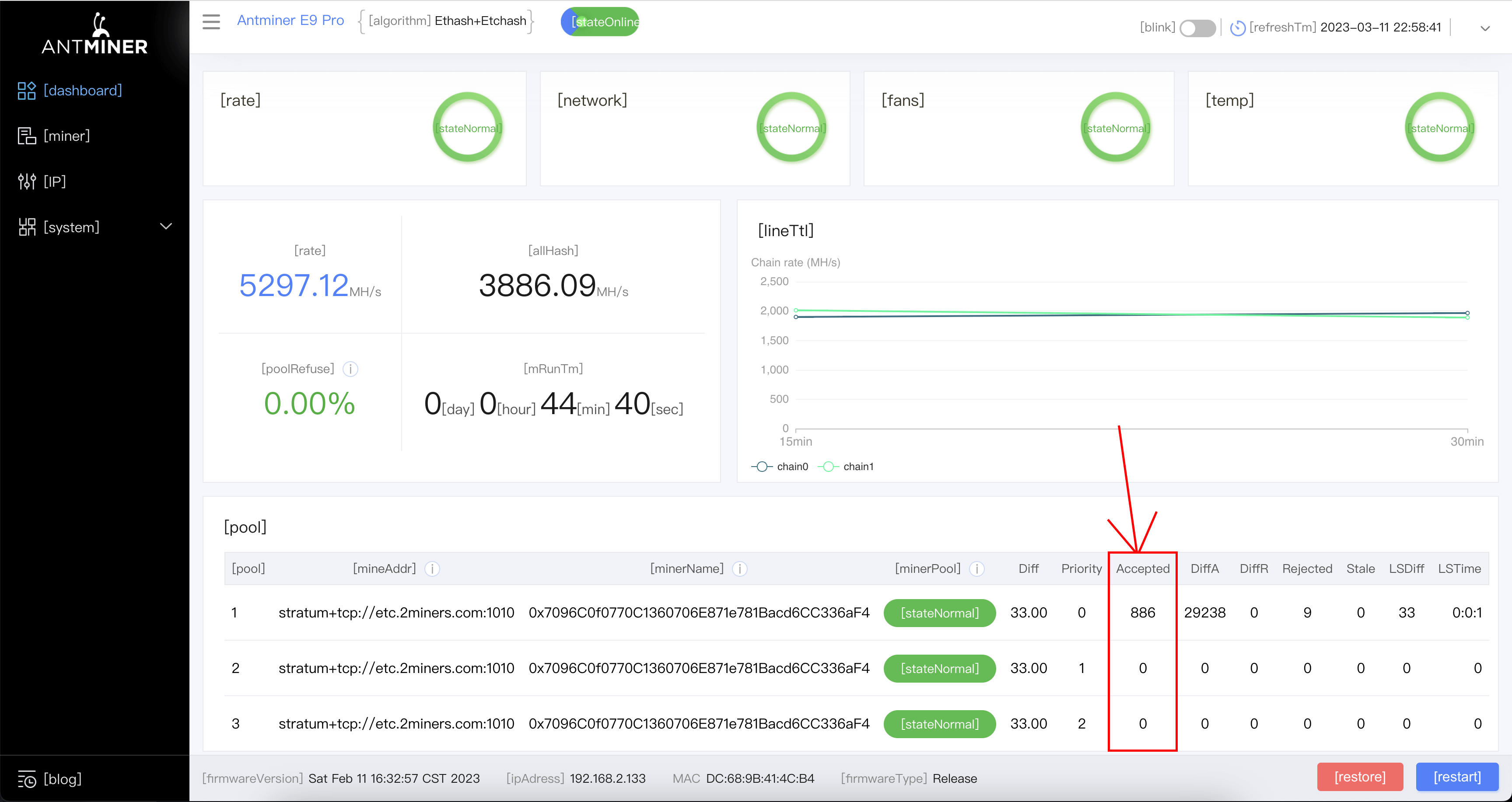Viewport: 1512px width, 802px height.
Task: Open the miner sidebar page
Action: tap(66, 136)
